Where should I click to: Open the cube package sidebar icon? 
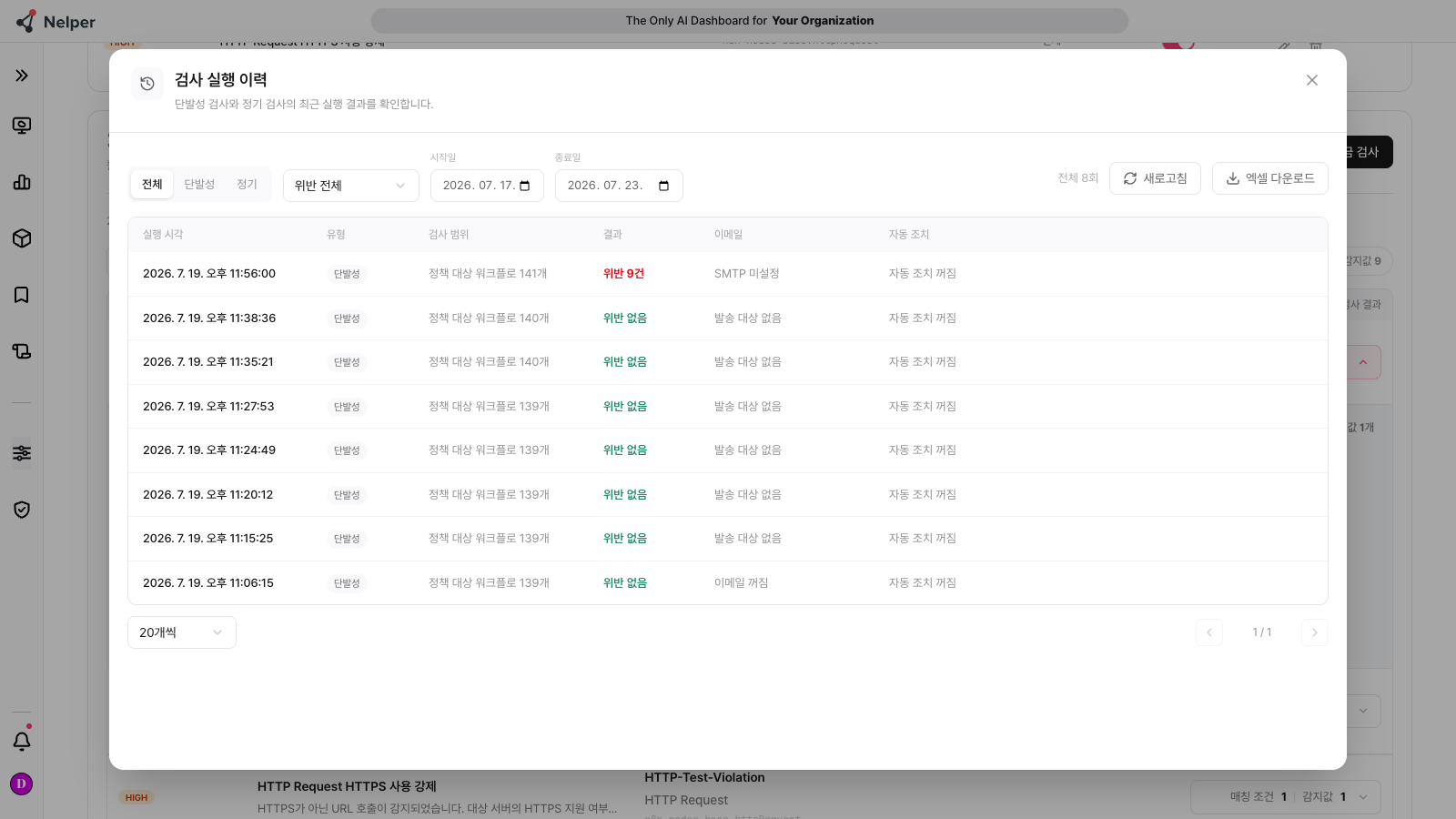point(22,238)
